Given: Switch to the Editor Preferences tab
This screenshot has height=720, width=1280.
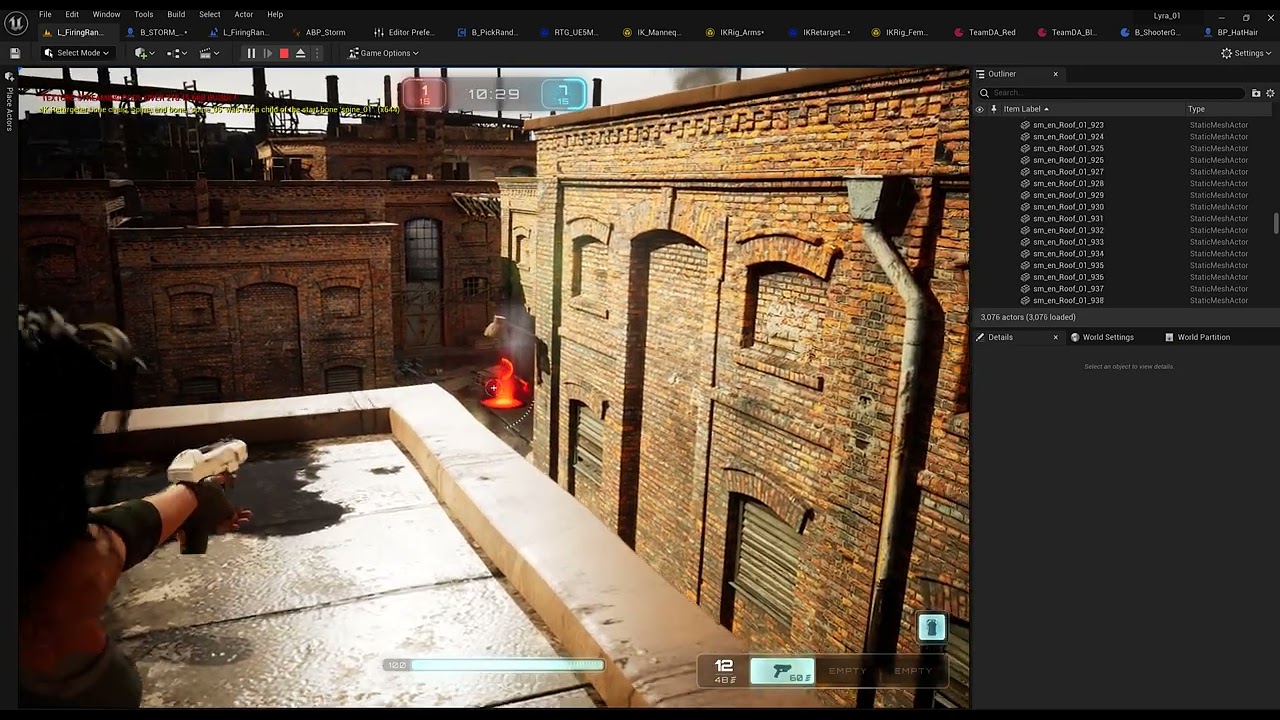Looking at the screenshot, I should click(404, 32).
